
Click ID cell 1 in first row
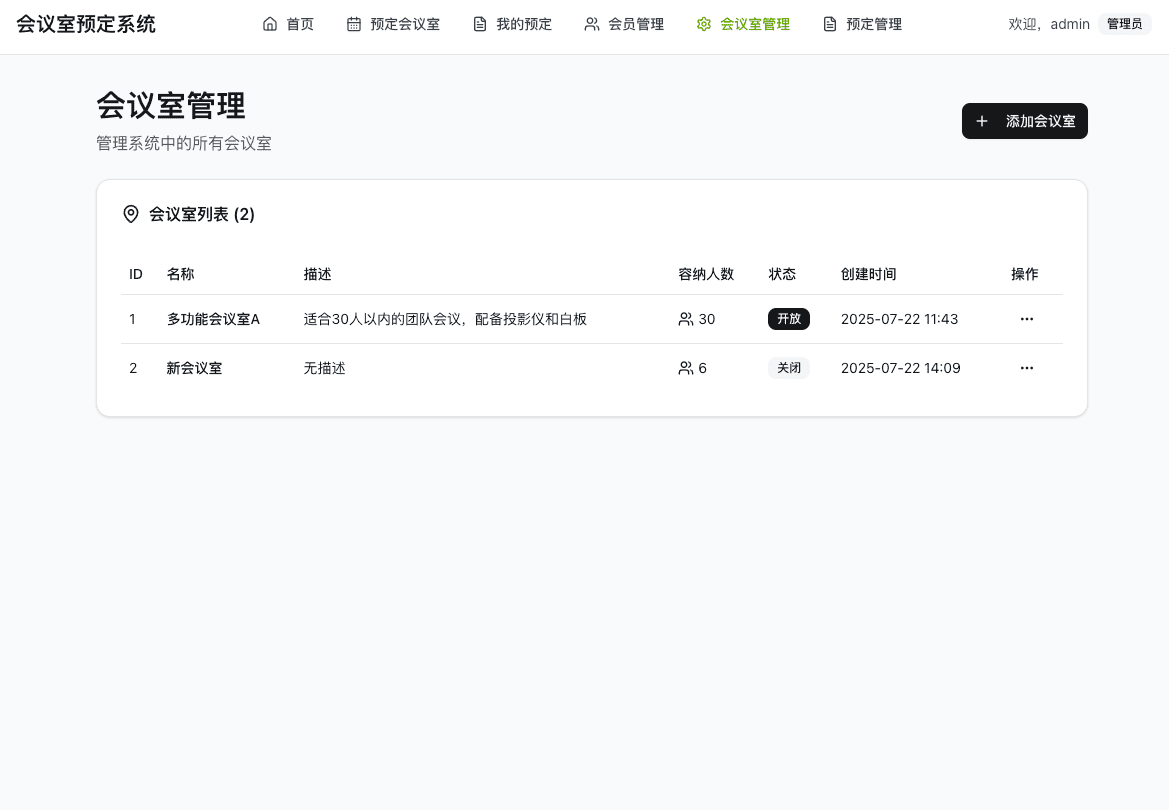(133, 319)
